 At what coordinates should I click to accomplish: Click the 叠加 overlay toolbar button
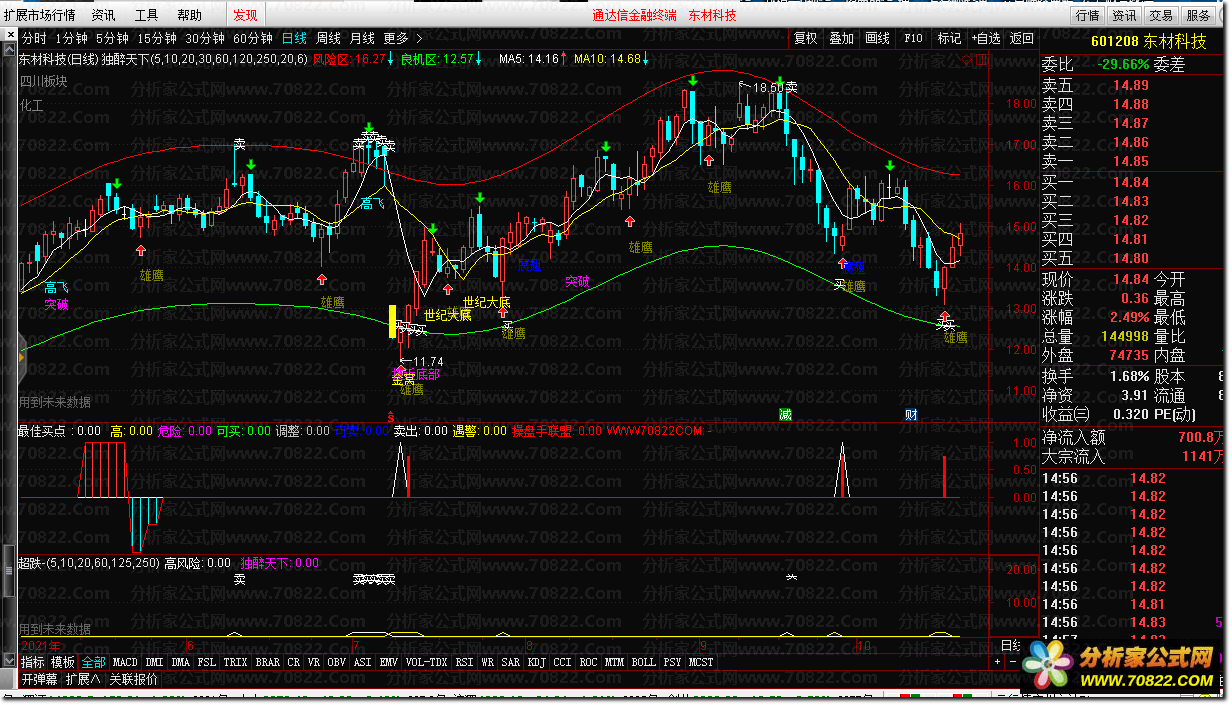(x=841, y=39)
